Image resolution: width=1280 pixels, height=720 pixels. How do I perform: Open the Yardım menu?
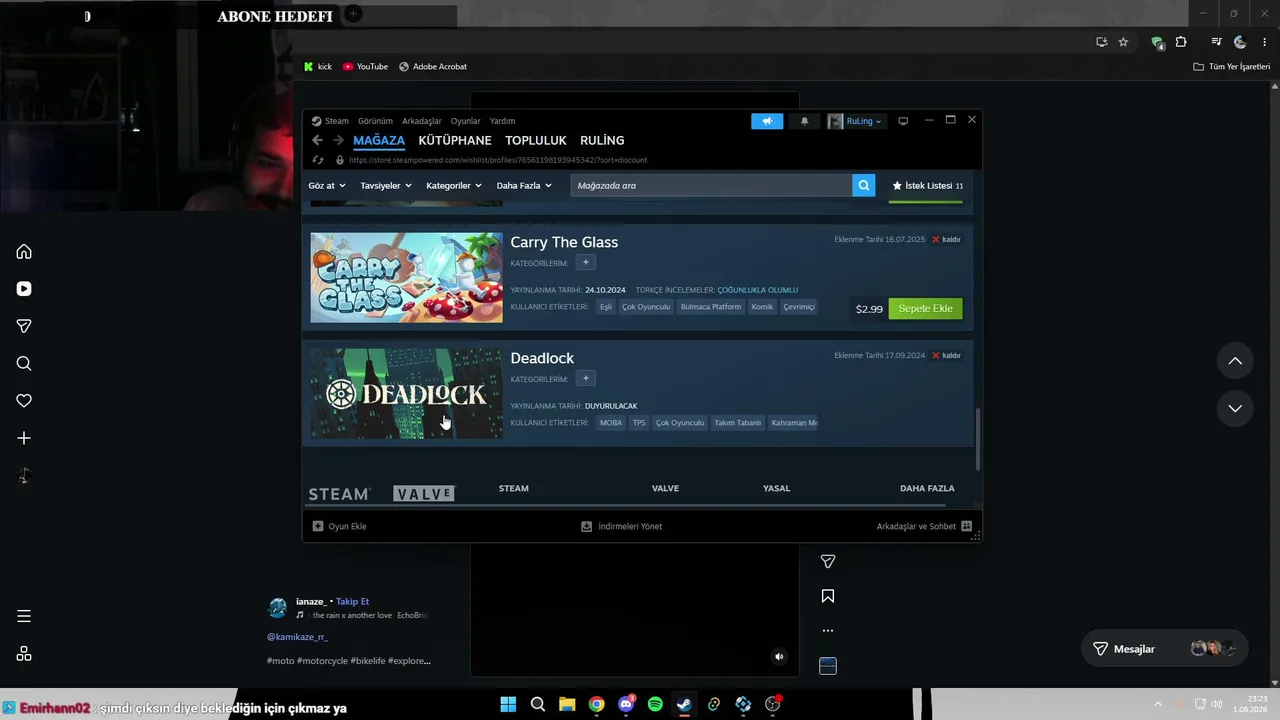point(502,121)
